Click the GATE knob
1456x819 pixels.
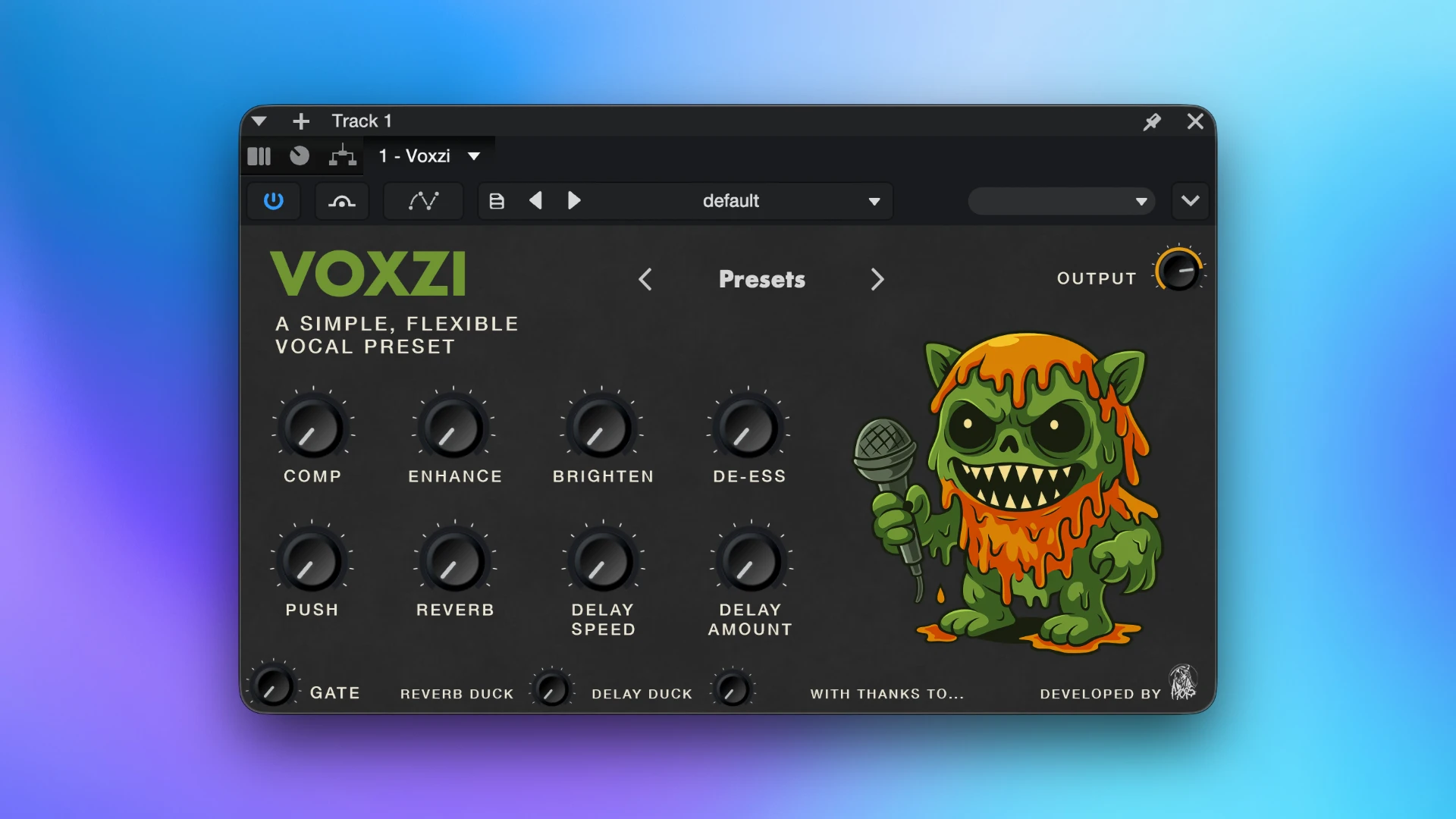pos(273,686)
